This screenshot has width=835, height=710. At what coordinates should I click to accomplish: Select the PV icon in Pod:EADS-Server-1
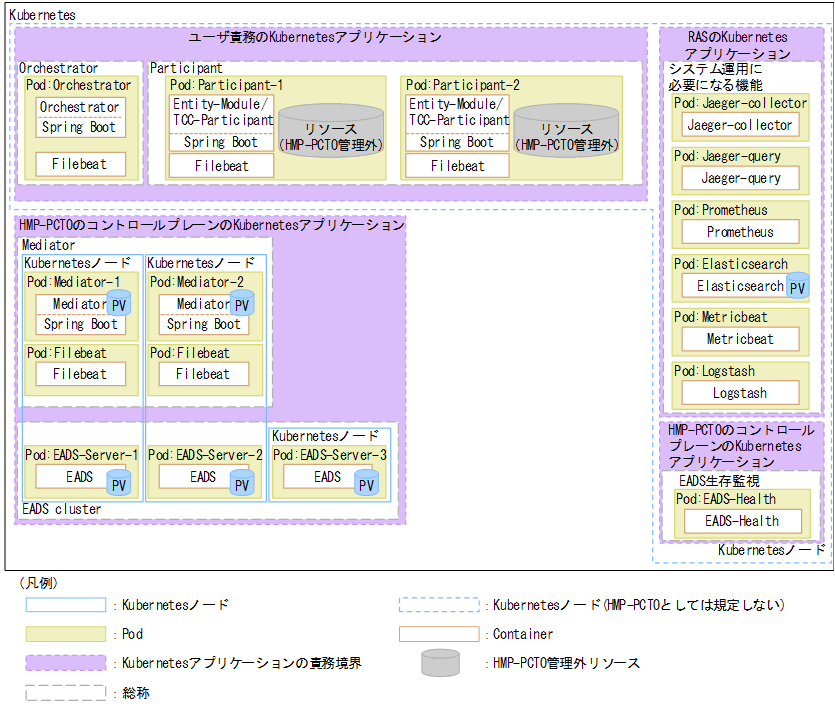(x=118, y=483)
